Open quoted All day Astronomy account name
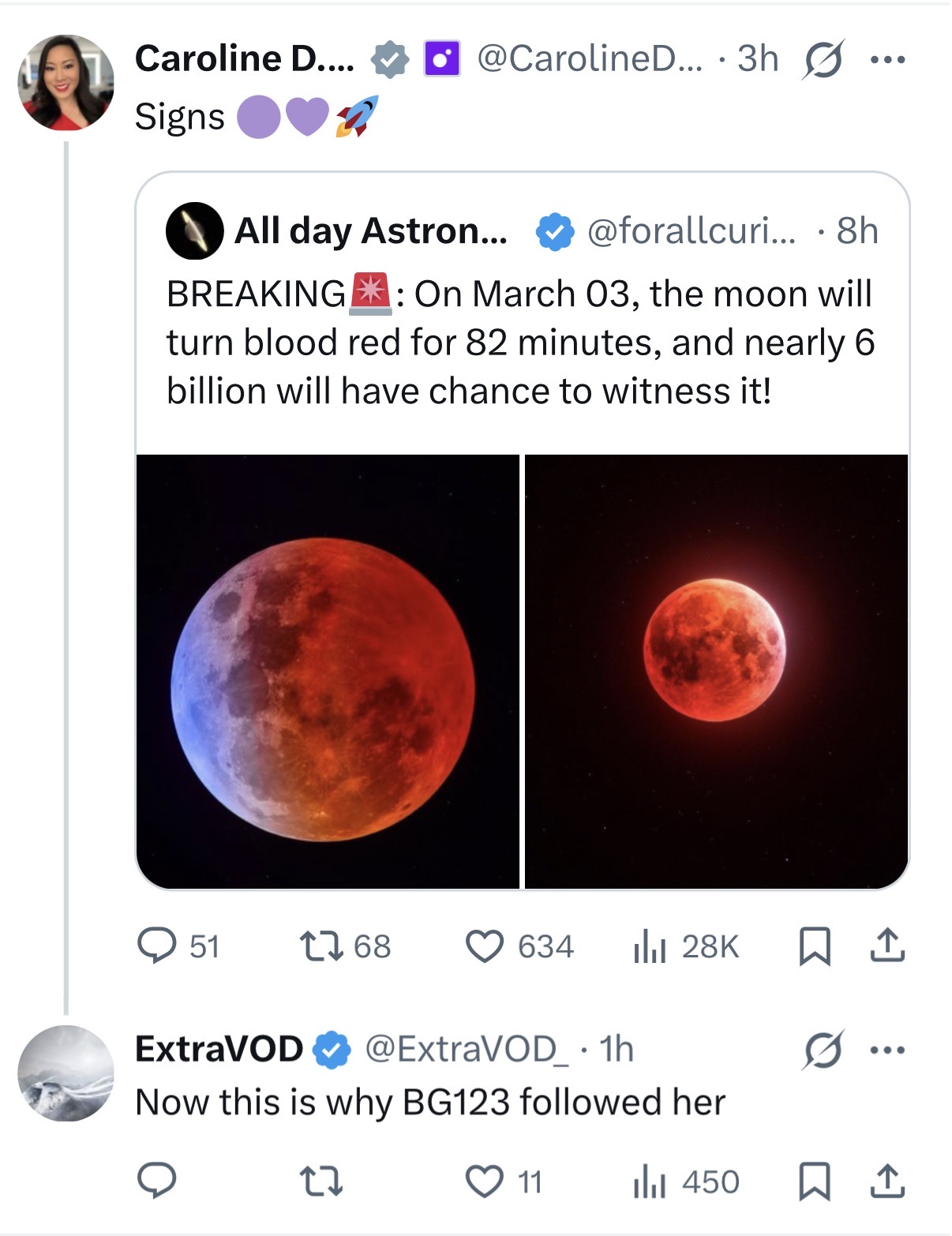 coord(370,231)
